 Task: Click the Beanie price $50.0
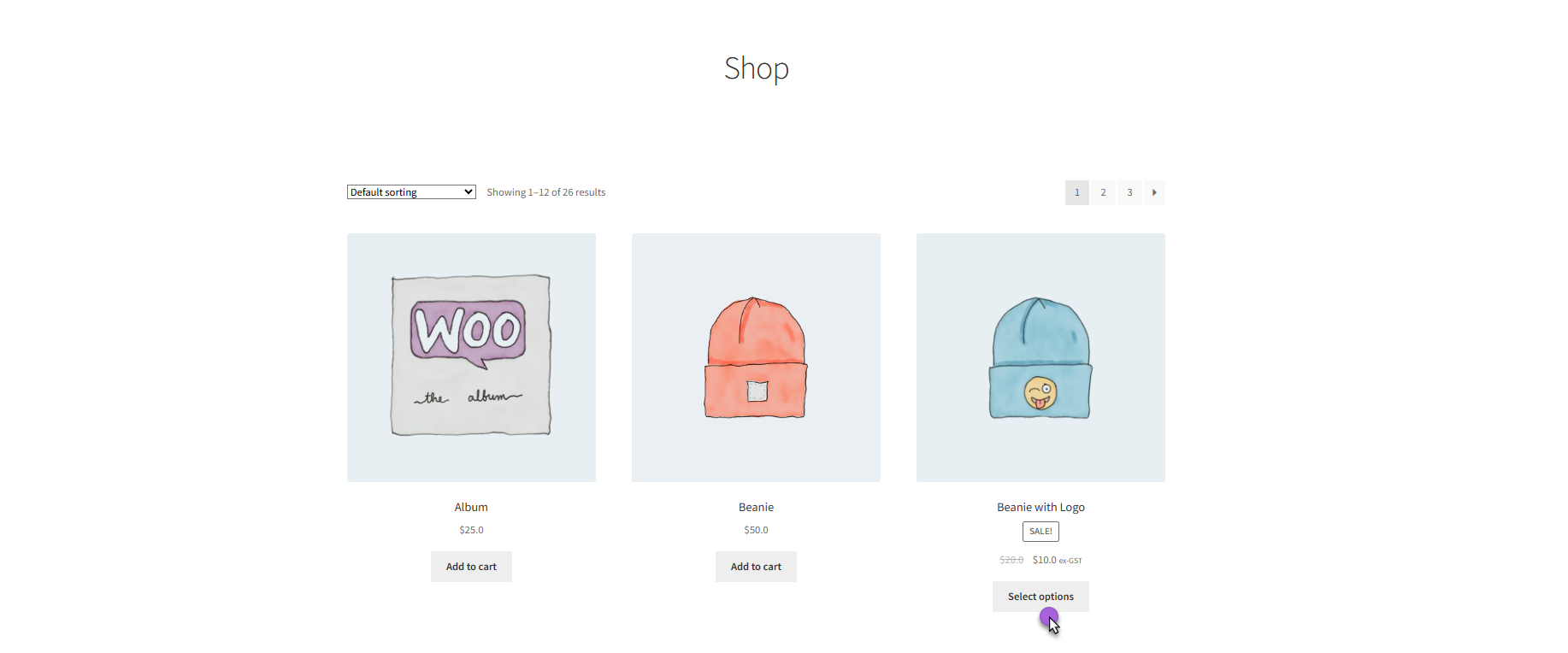click(x=756, y=530)
